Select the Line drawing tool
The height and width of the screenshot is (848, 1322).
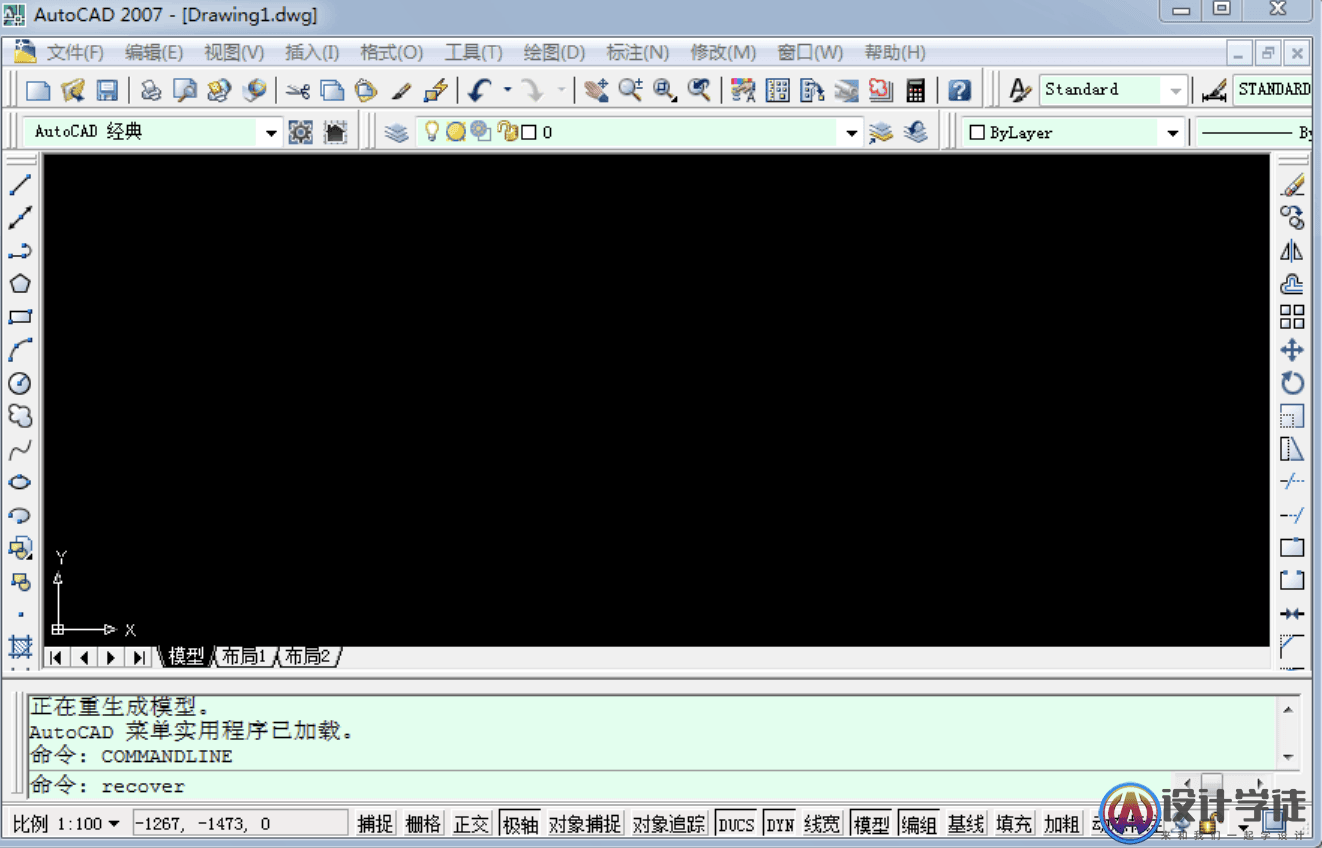[20, 185]
